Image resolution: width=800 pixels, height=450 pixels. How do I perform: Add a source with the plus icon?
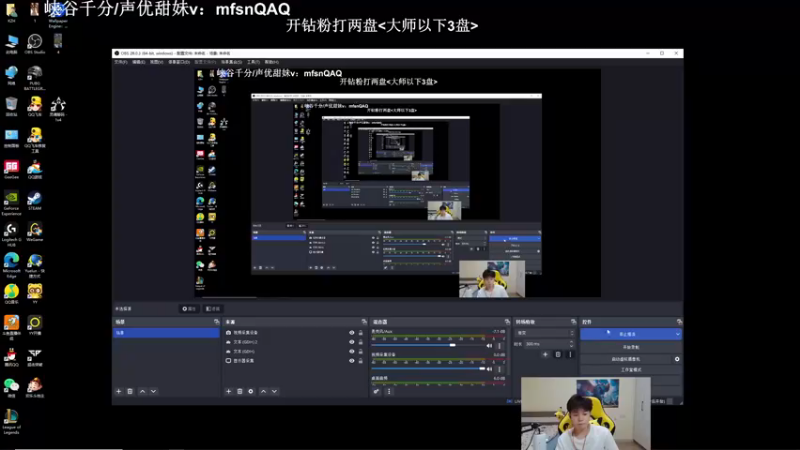coord(228,391)
